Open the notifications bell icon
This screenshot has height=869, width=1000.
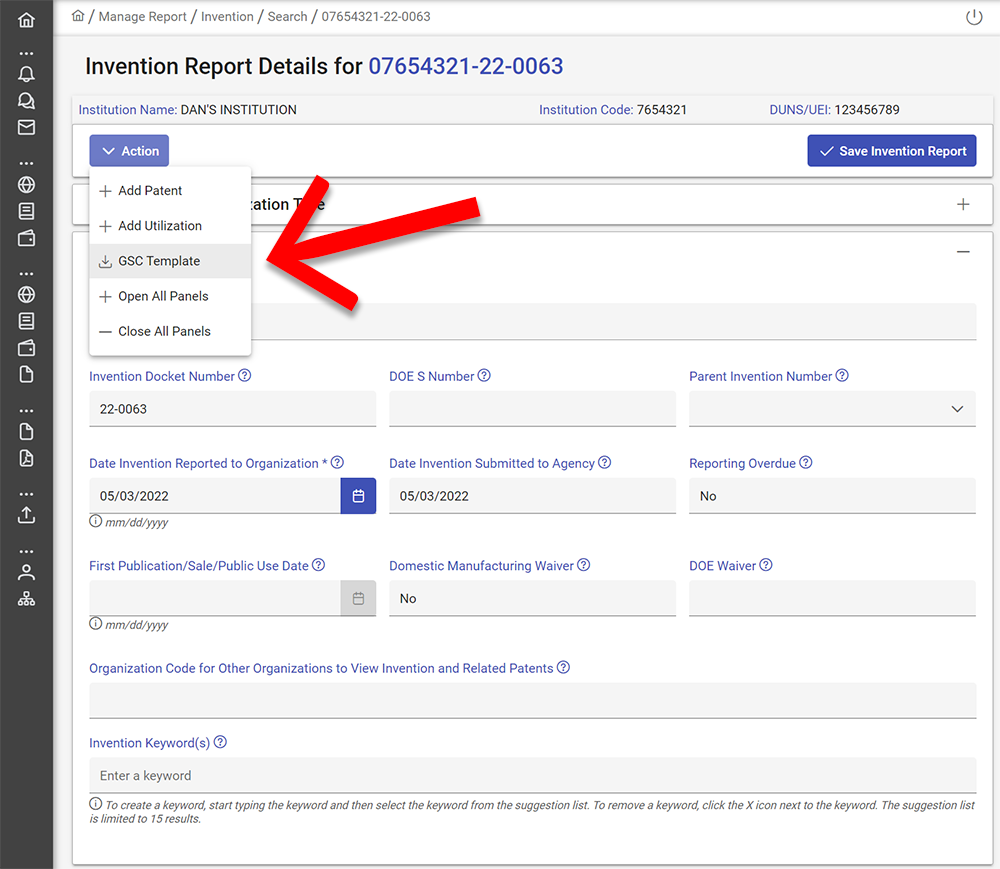[26, 74]
